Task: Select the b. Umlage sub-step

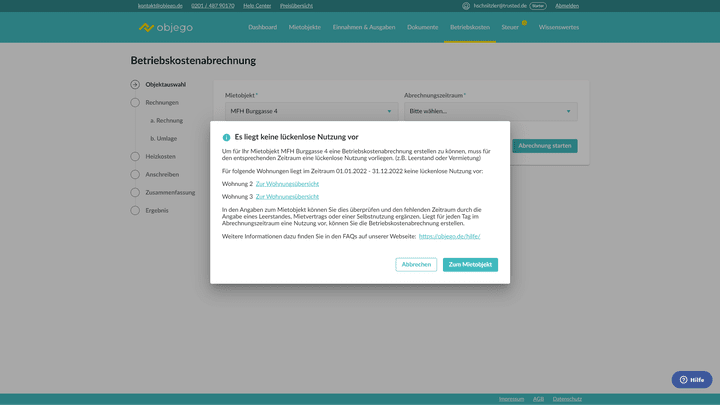Action: (163, 139)
